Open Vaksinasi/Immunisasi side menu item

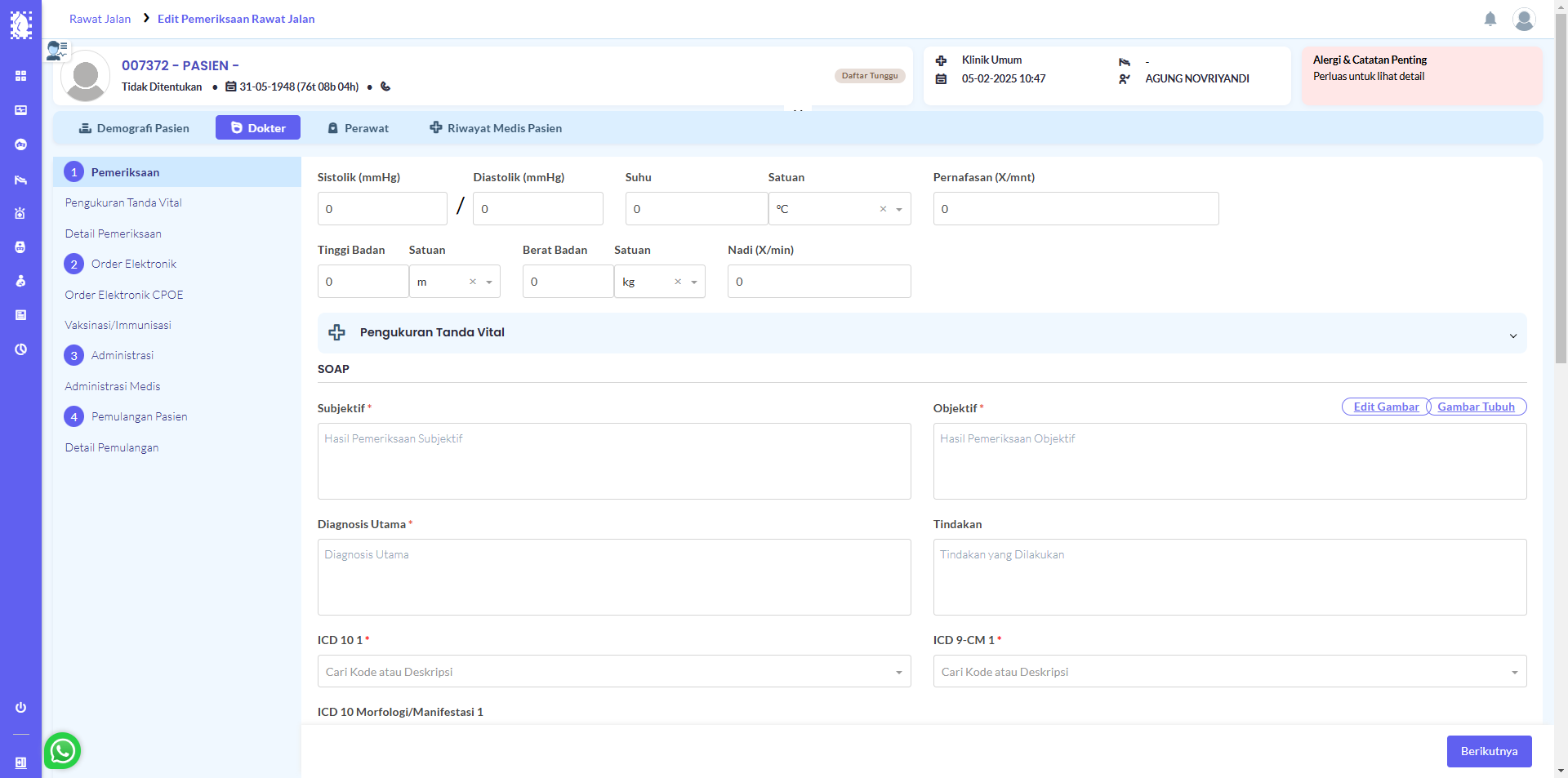[x=118, y=325]
